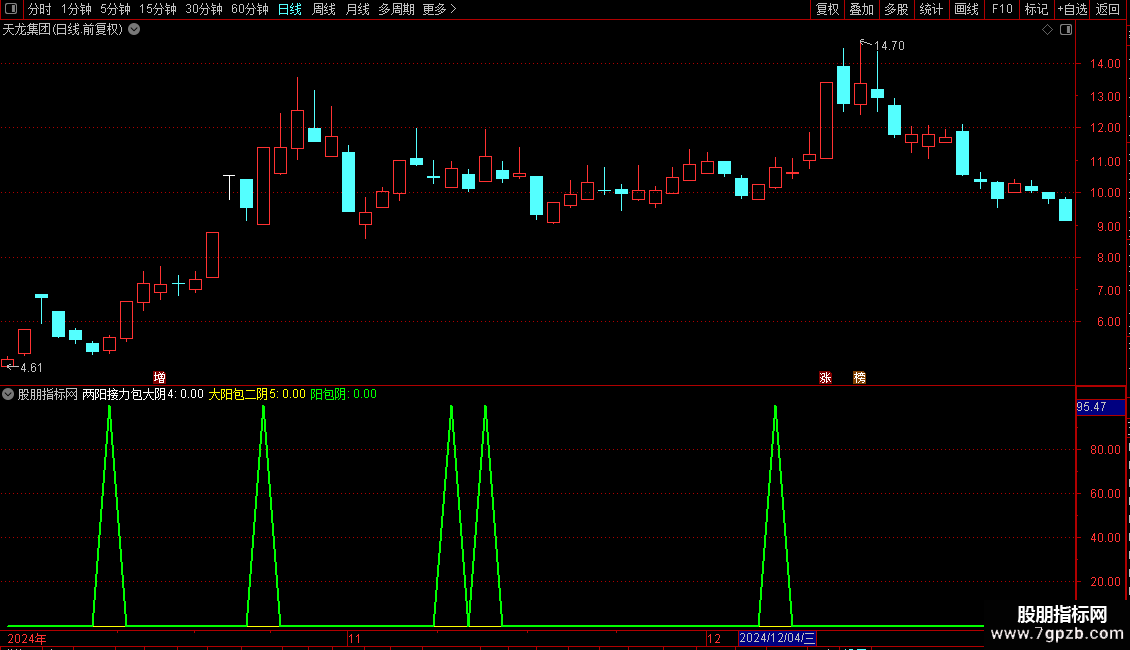Image resolution: width=1130 pixels, height=650 pixels.
Task: Select the 60分钟 period
Action: tap(250, 9)
